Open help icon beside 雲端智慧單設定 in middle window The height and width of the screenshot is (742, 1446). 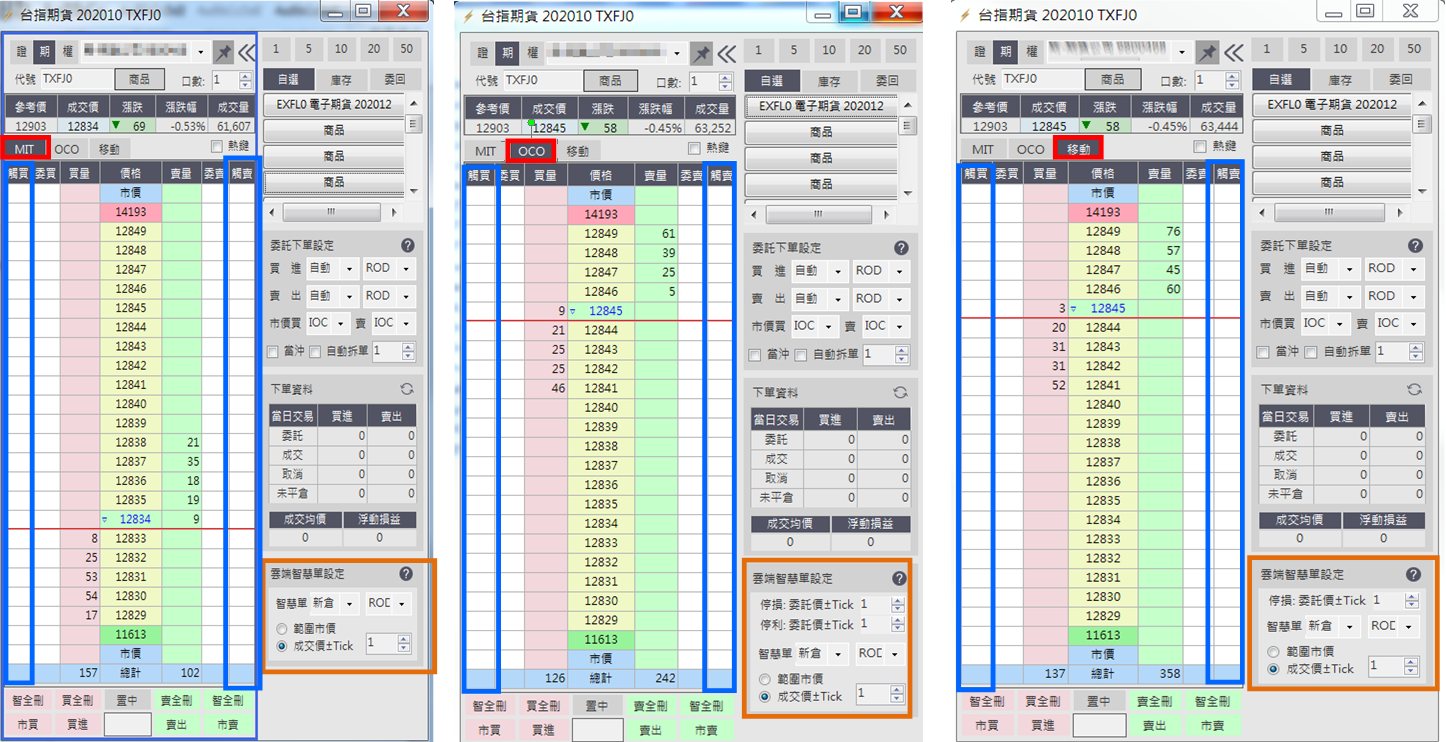click(898, 578)
